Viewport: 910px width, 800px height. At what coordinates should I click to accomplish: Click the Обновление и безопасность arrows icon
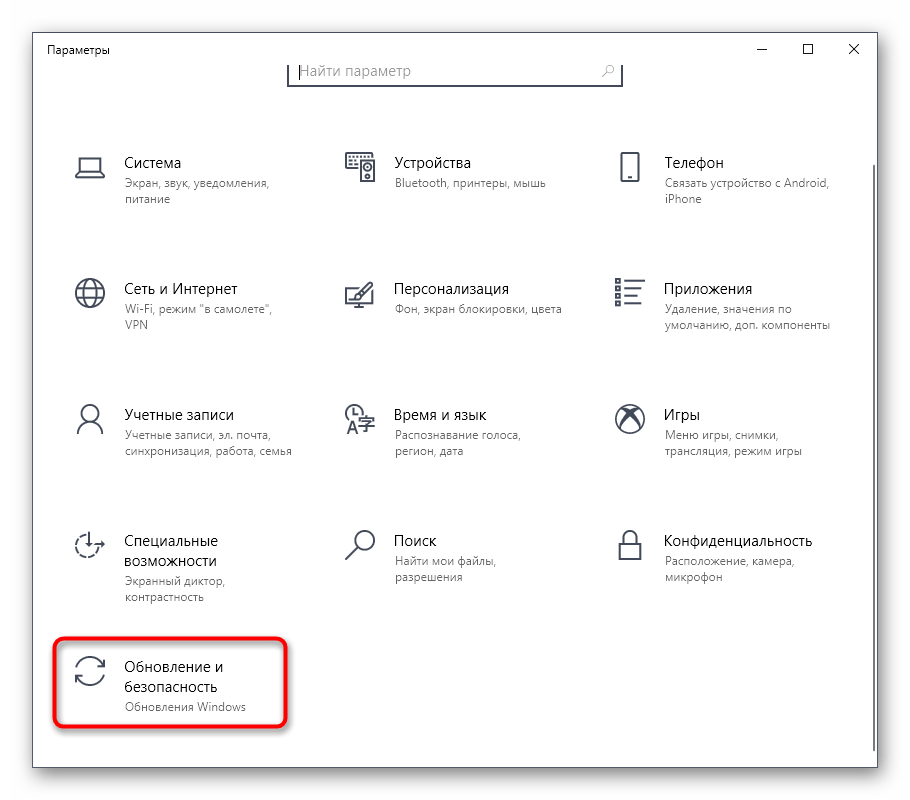90,671
